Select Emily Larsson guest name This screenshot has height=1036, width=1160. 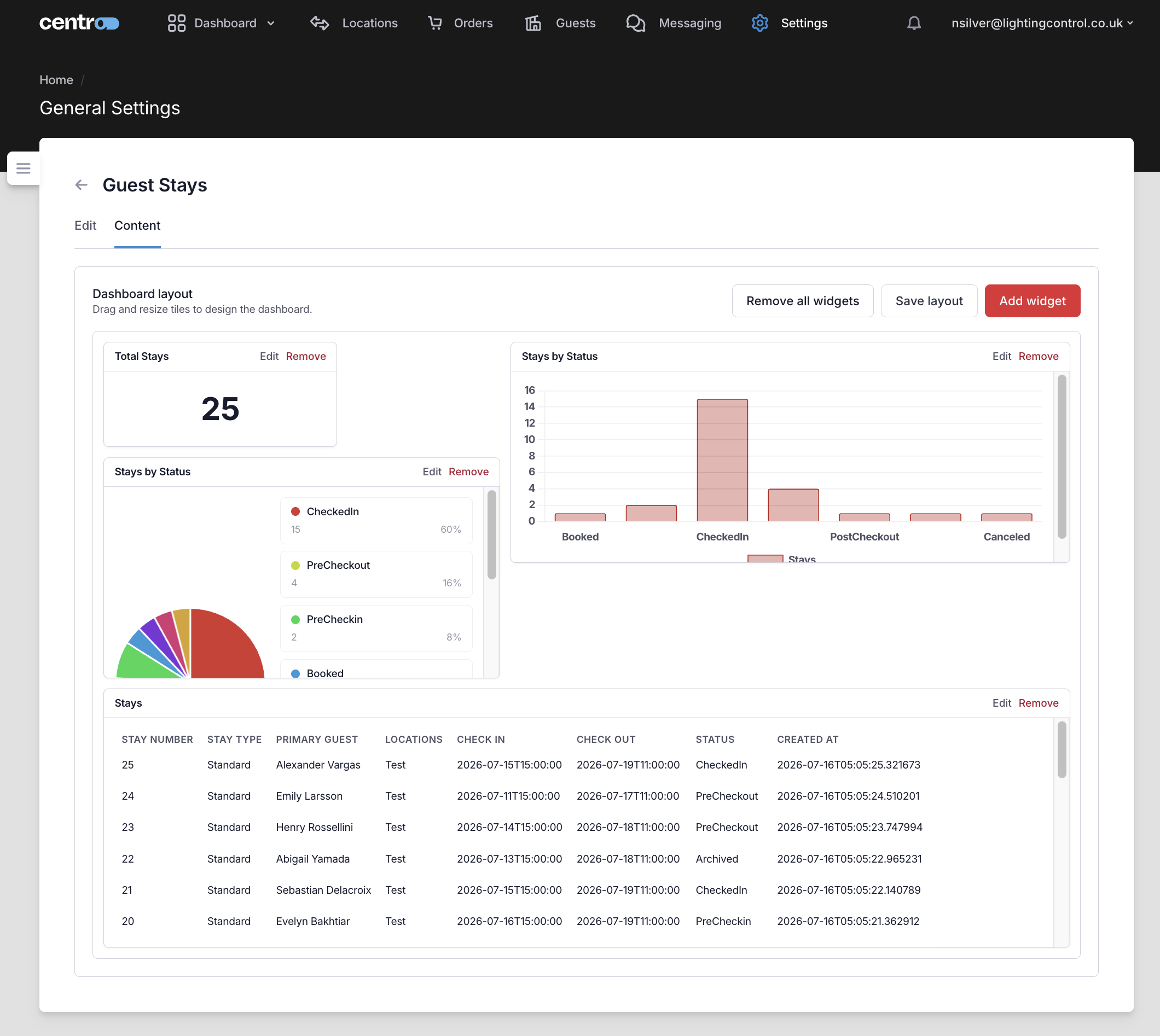(x=309, y=796)
